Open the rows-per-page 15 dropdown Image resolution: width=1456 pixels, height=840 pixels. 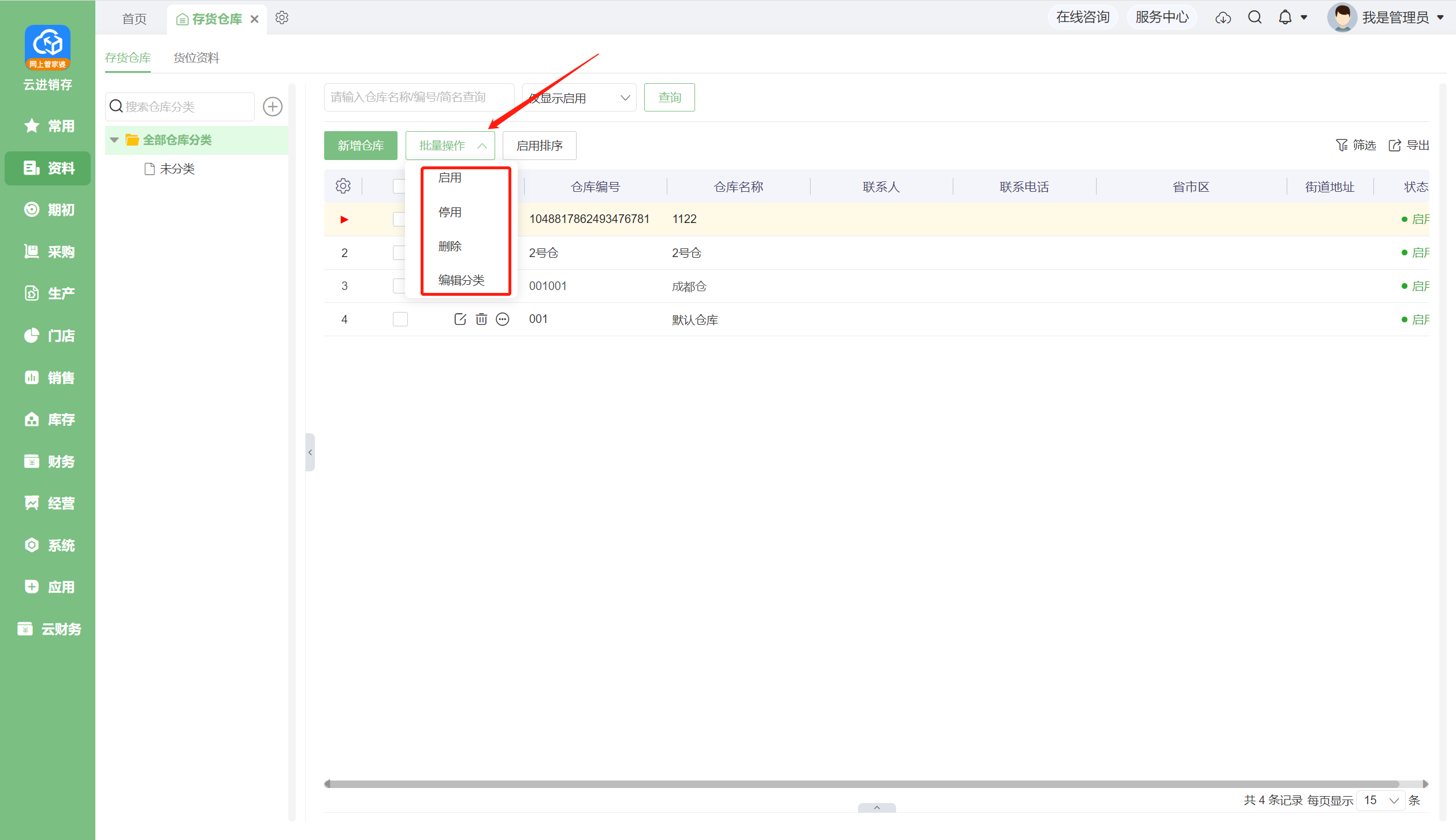[1380, 800]
